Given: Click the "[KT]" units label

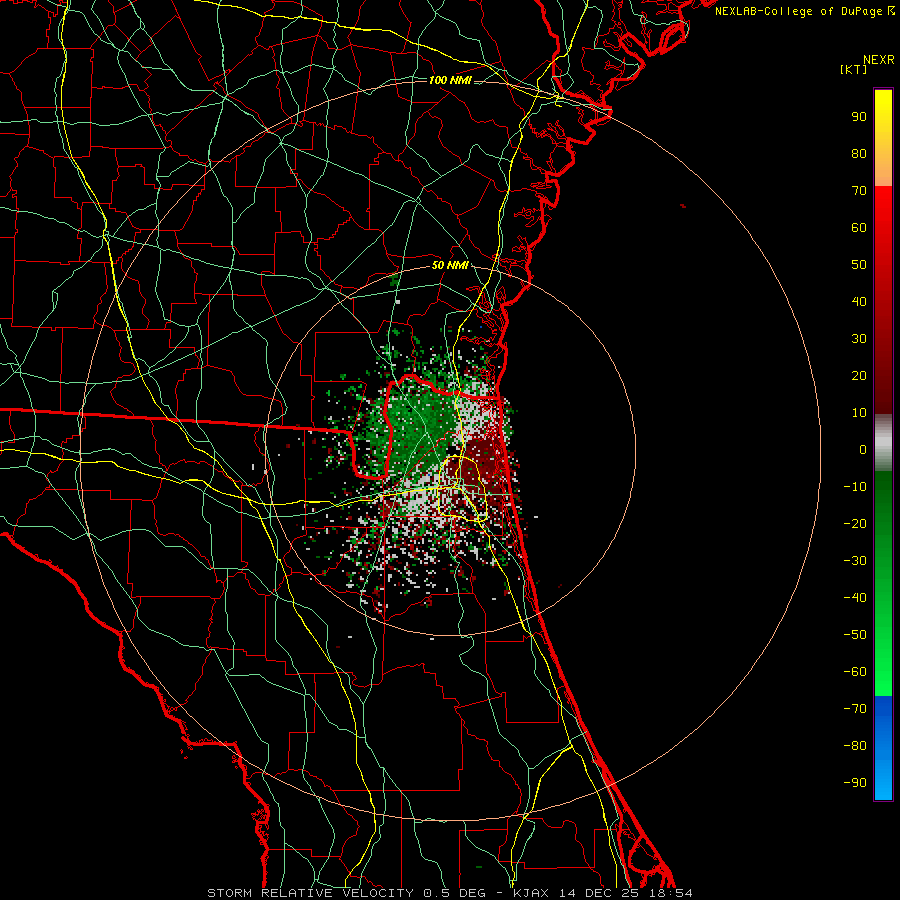Looking at the screenshot, I should pos(854,70).
